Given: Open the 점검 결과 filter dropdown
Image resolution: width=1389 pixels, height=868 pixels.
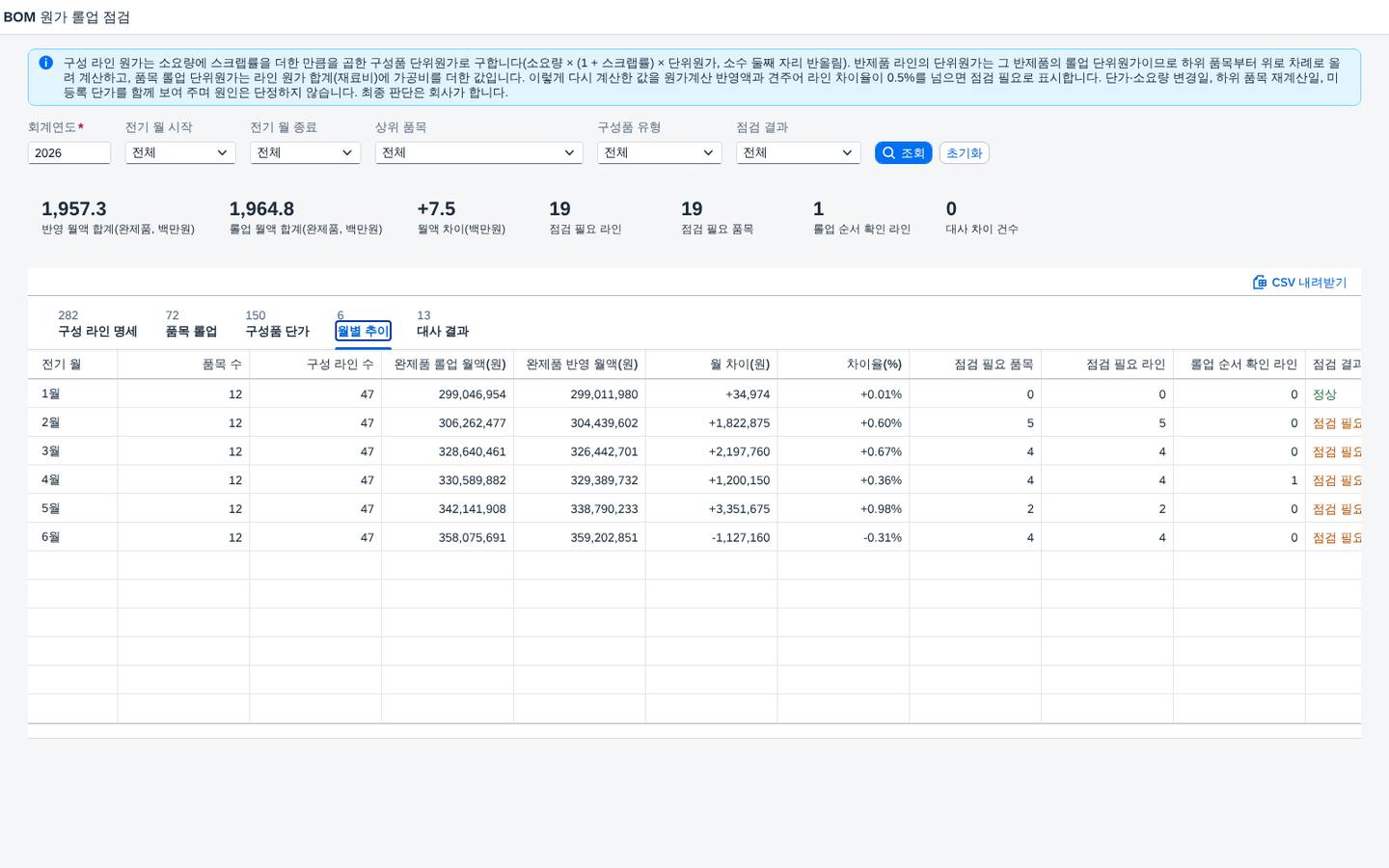Looking at the screenshot, I should 798,152.
